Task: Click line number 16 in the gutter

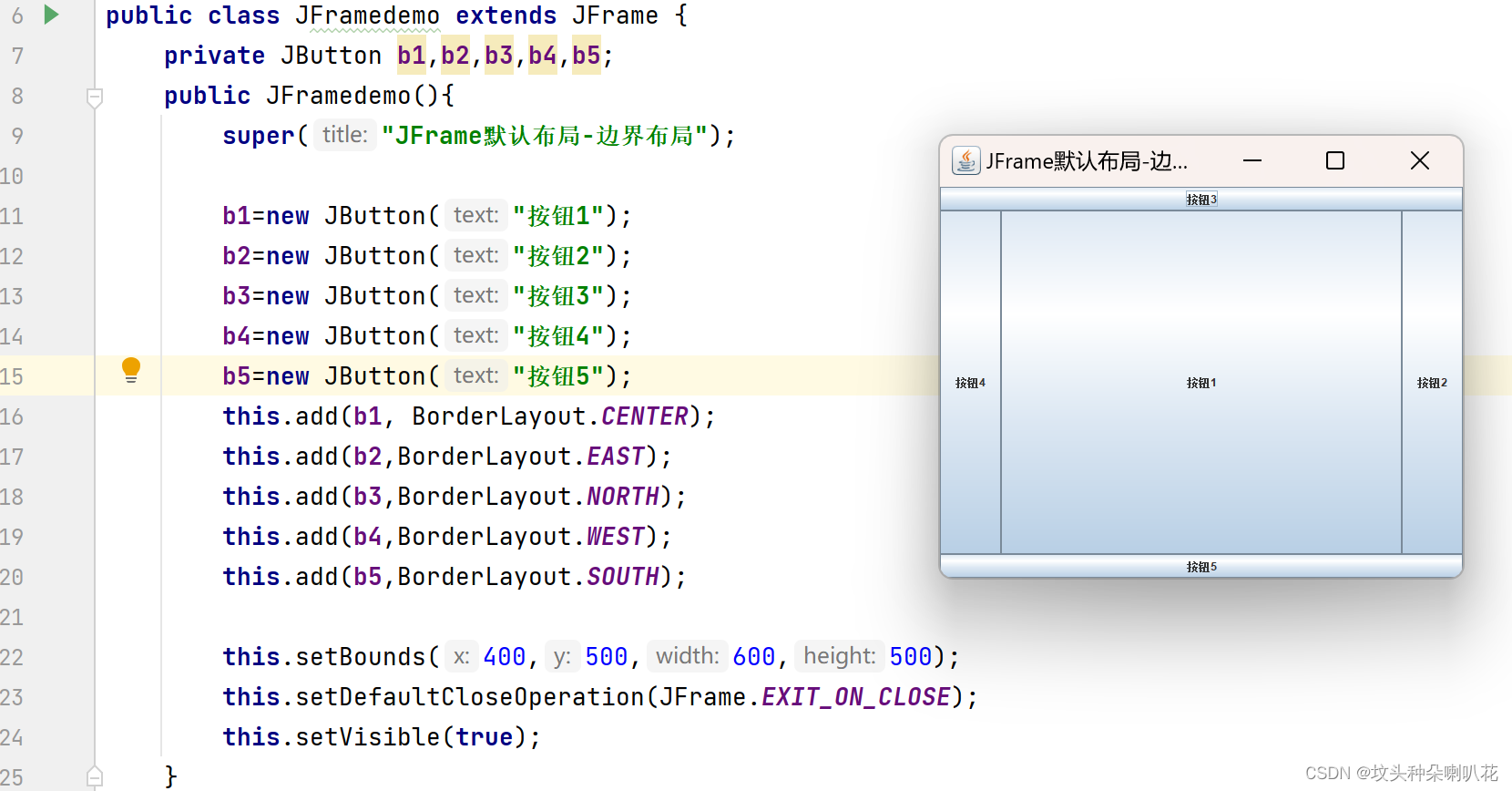Action: pyautogui.click(x=12, y=417)
